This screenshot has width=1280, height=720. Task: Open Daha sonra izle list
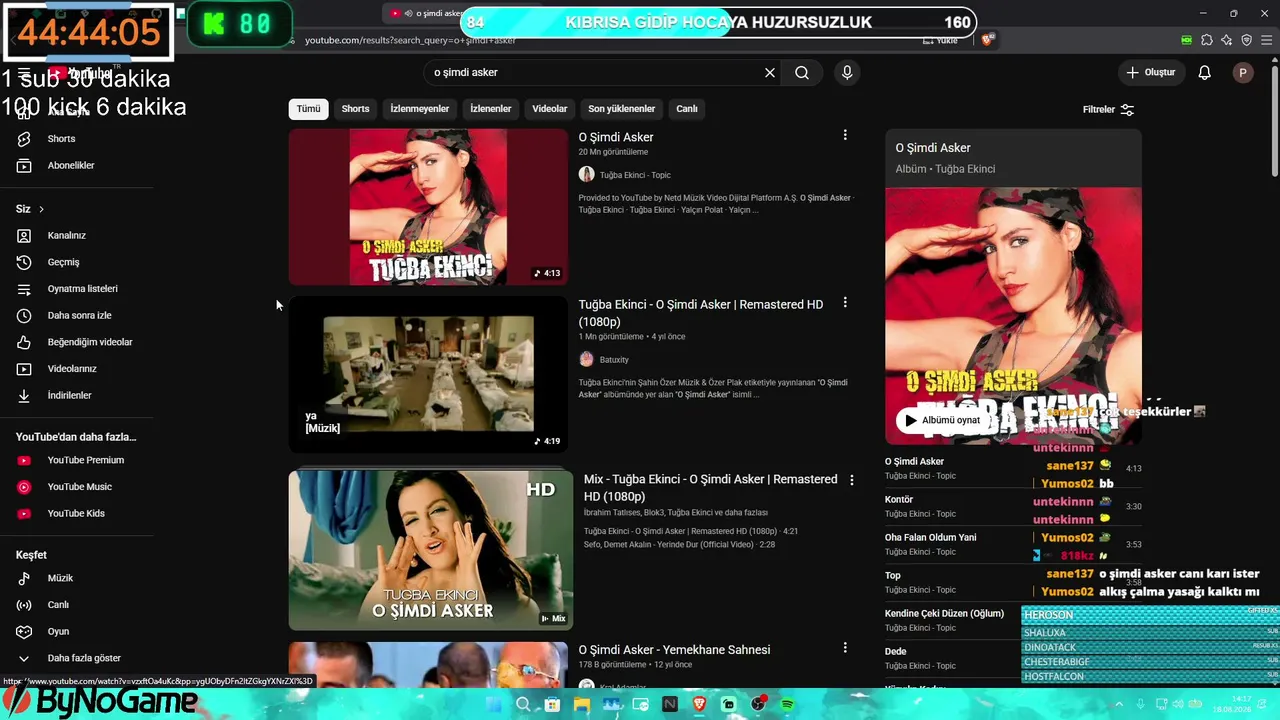point(79,316)
